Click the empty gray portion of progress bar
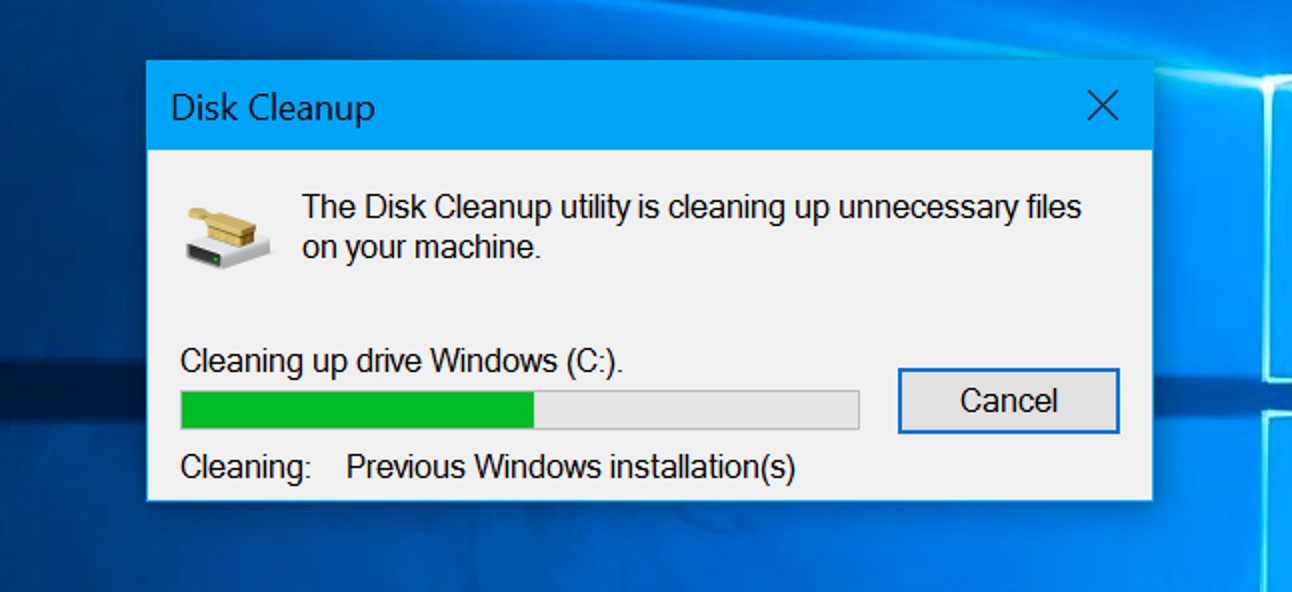Image resolution: width=1292 pixels, height=592 pixels. [695, 410]
